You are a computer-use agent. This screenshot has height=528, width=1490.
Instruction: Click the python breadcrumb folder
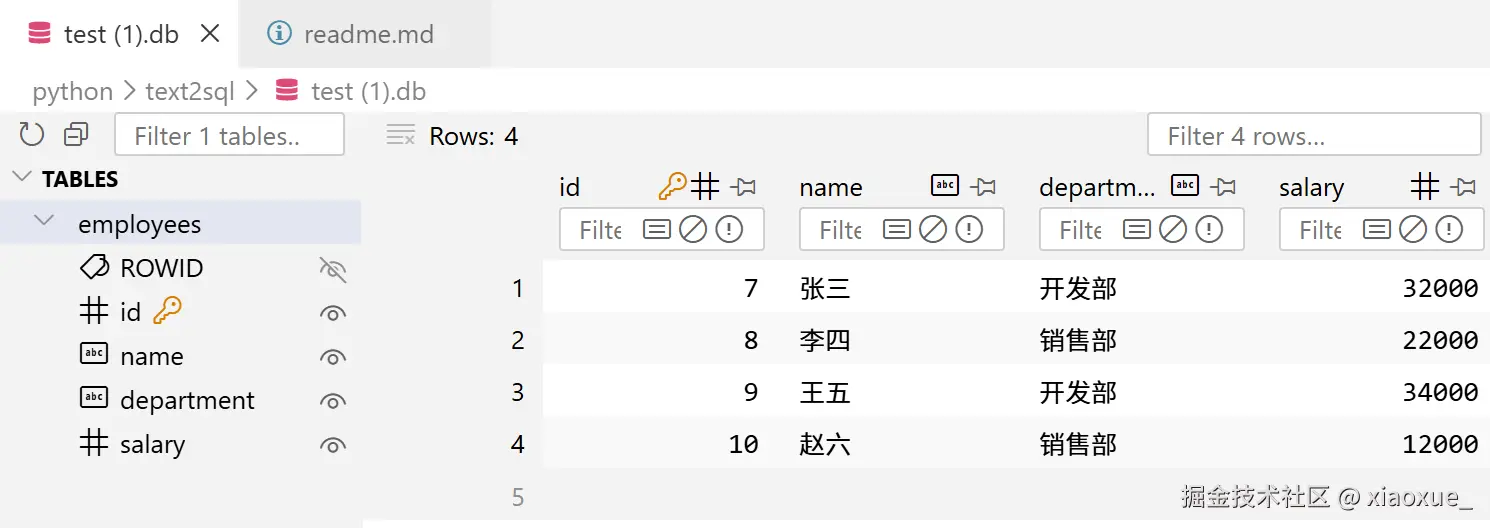pyautogui.click(x=72, y=92)
